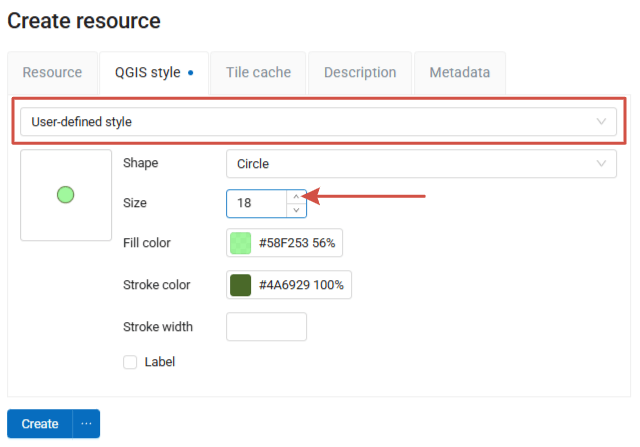Click the chevron arrow in Shape selector
Image resolution: width=640 pixels, height=447 pixels.
601,164
